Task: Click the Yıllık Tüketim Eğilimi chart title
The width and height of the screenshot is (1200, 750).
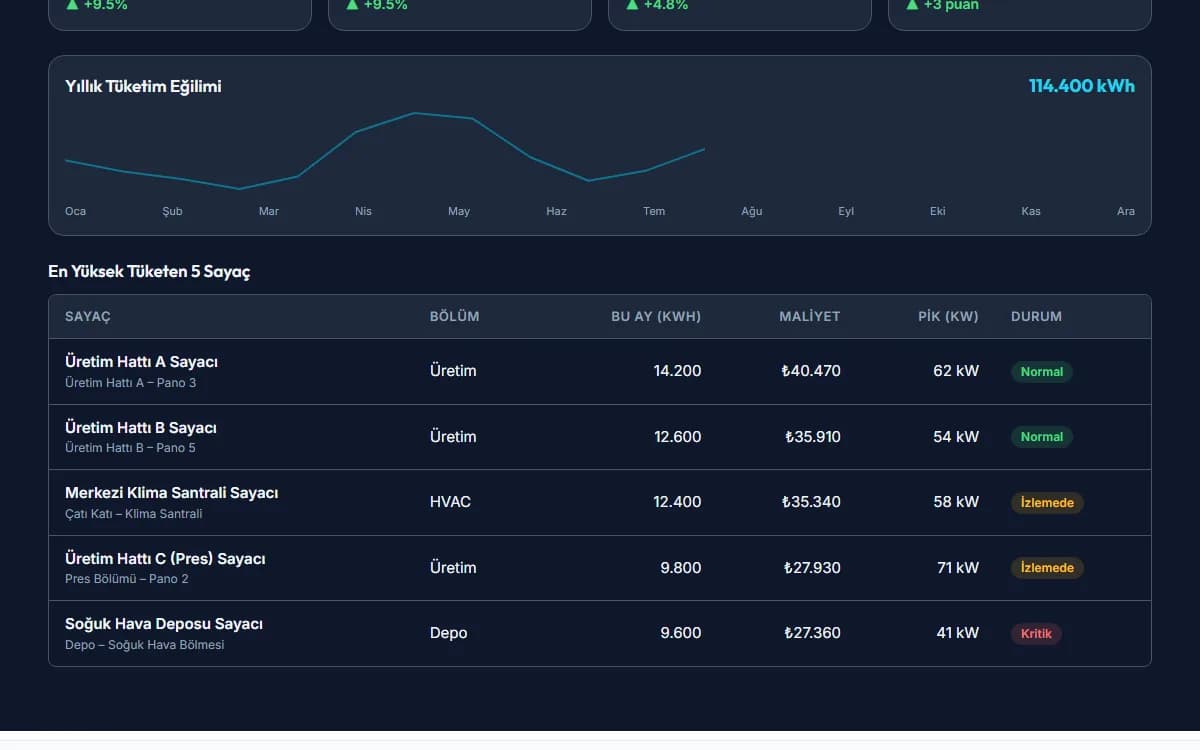Action: point(143,87)
